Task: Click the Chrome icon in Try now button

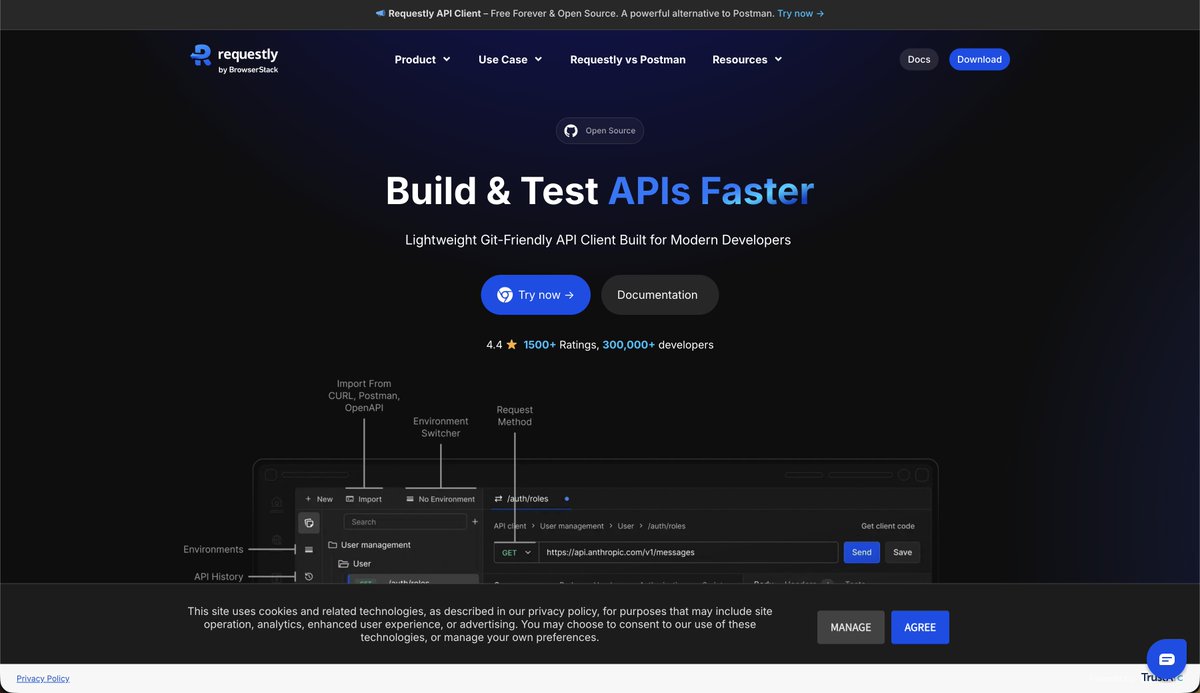Action: click(x=505, y=295)
